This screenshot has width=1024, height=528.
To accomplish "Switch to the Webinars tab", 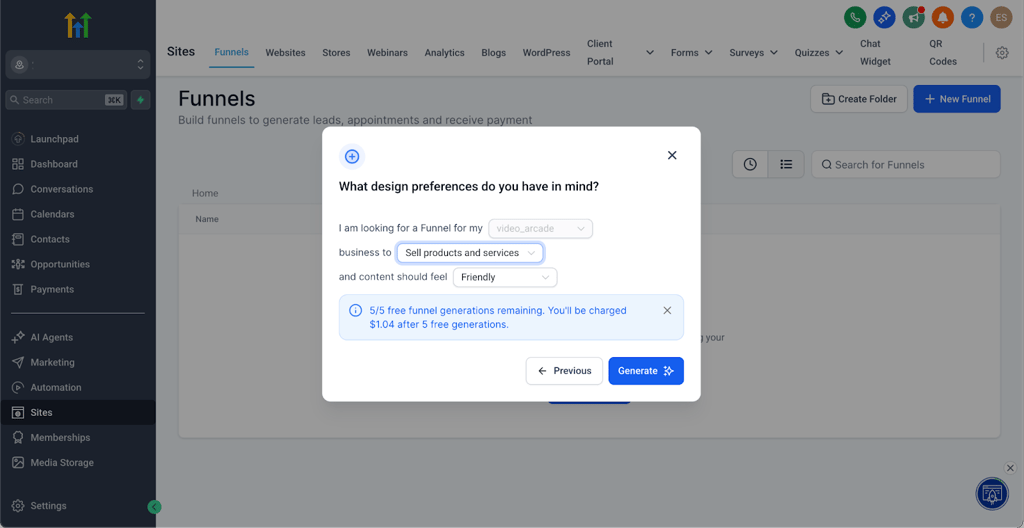I will (x=387, y=53).
